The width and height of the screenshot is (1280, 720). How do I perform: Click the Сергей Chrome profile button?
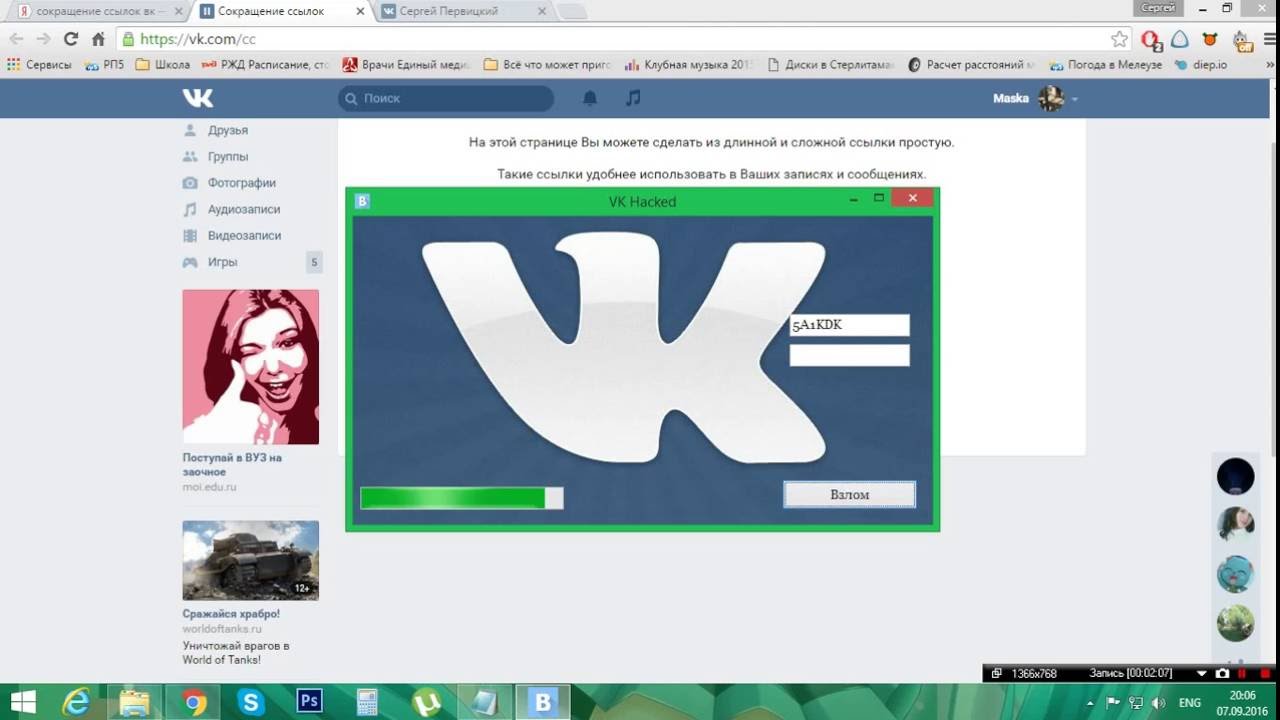(1158, 7)
